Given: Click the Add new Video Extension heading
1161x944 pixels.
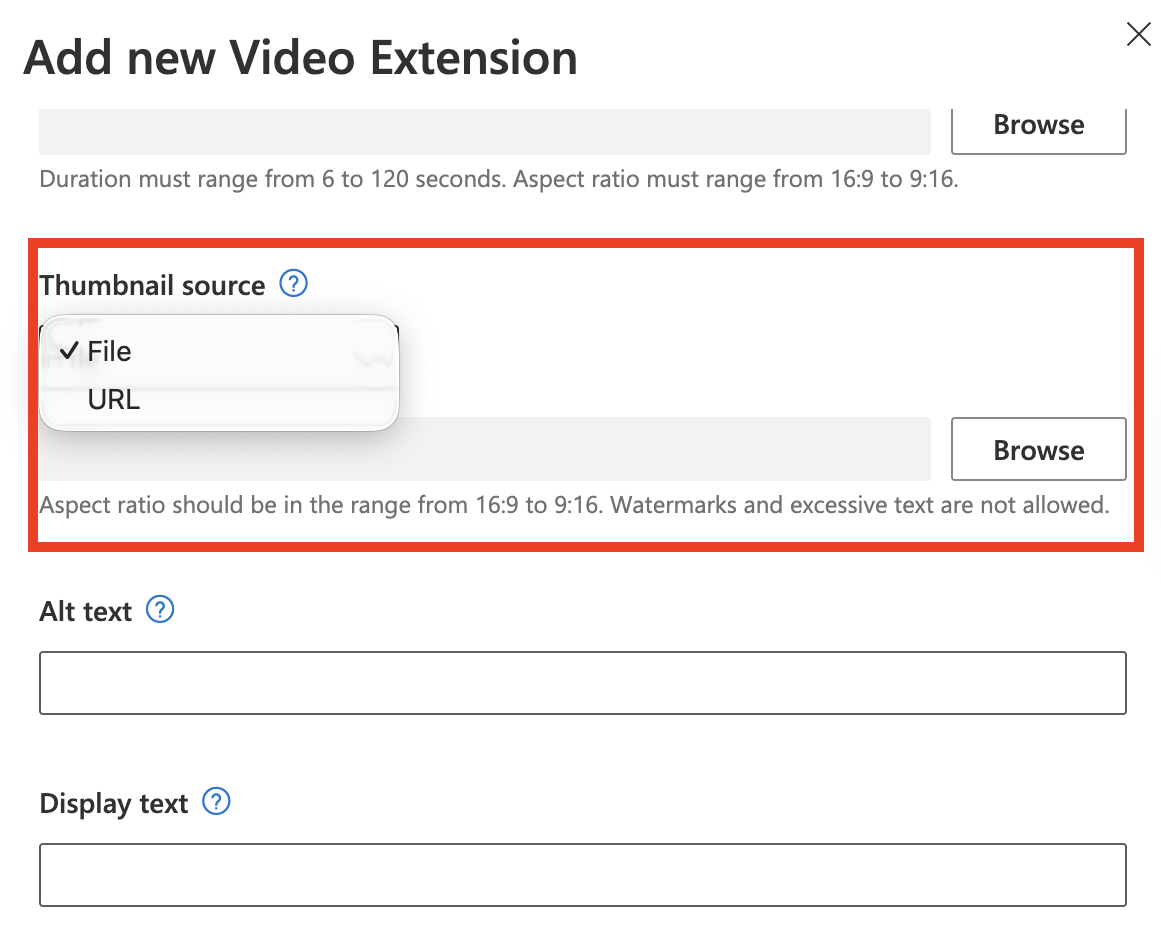Looking at the screenshot, I should [x=300, y=58].
